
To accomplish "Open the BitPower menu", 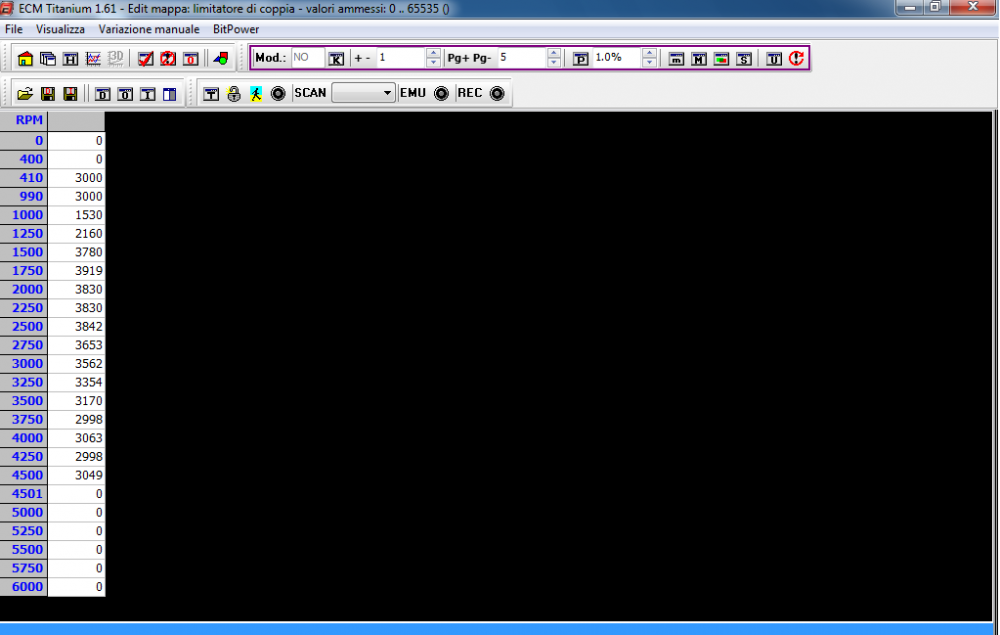I will click(236, 29).
